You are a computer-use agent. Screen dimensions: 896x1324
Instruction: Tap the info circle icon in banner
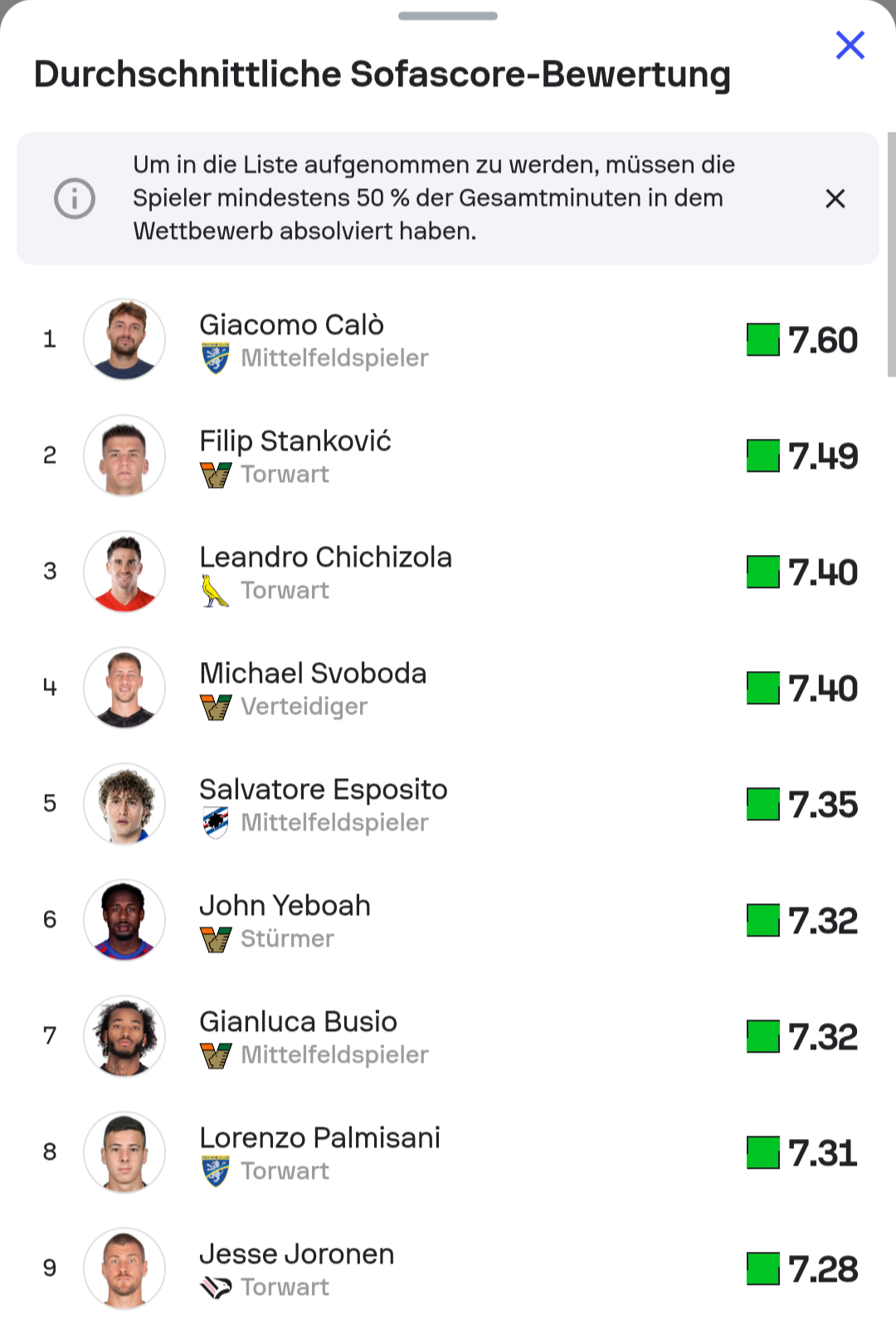(75, 199)
